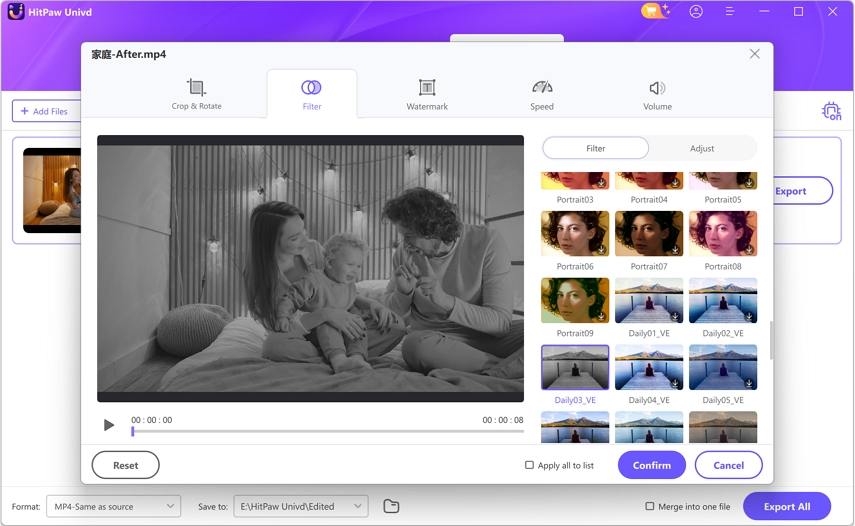Viewport: 855px width, 526px height.
Task: Open the Watermark tool
Action: coord(427,94)
